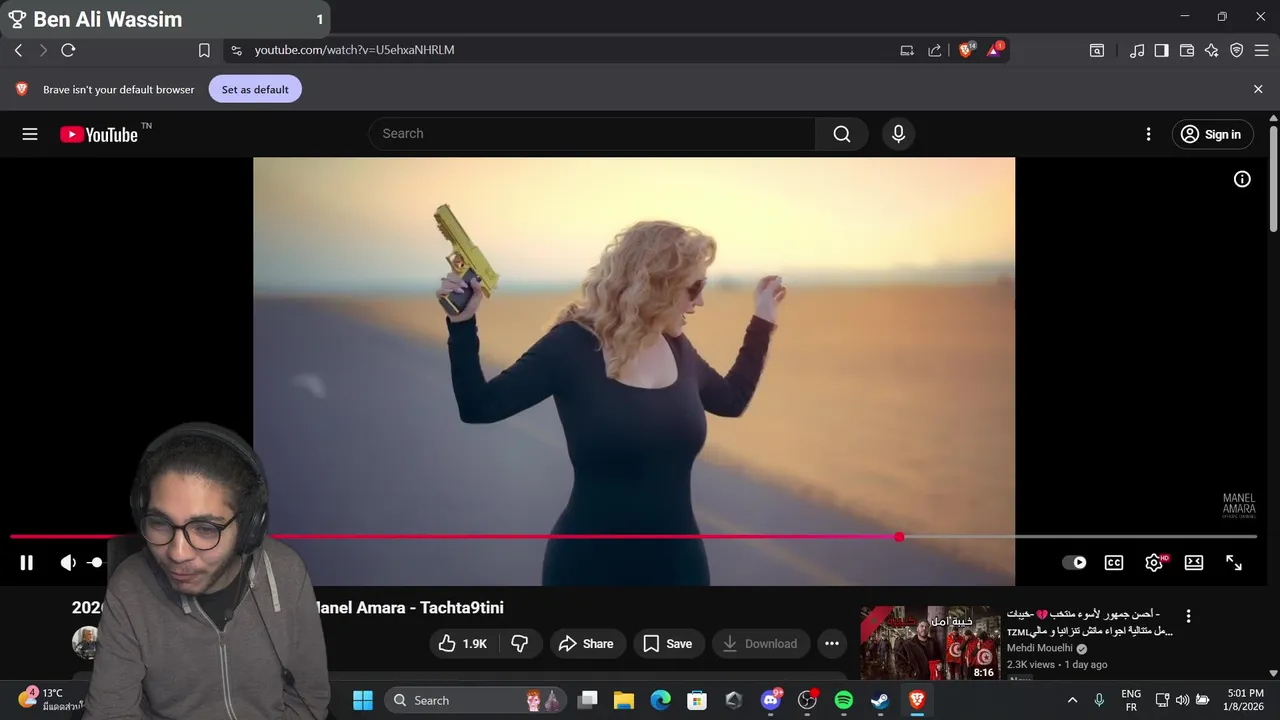
Task: Click the share page icon in address bar
Action: tap(935, 50)
